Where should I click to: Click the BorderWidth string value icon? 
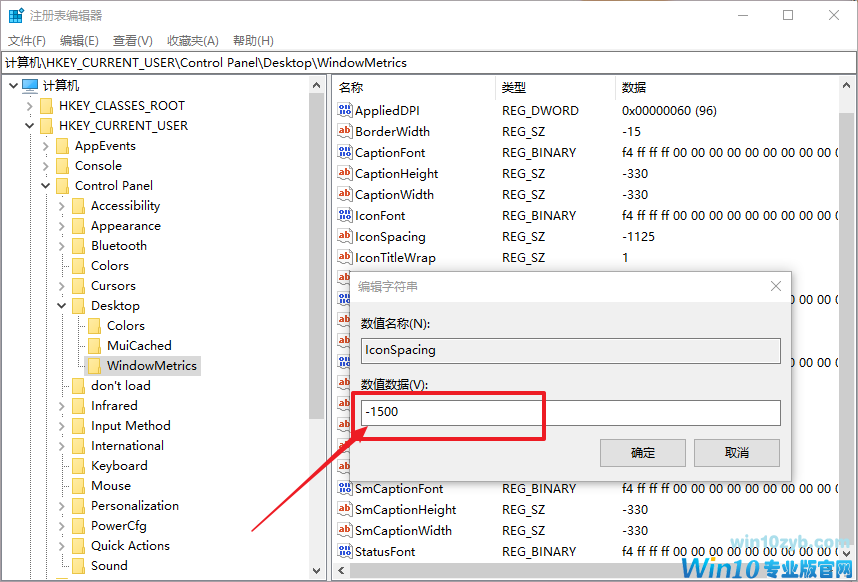[346, 132]
